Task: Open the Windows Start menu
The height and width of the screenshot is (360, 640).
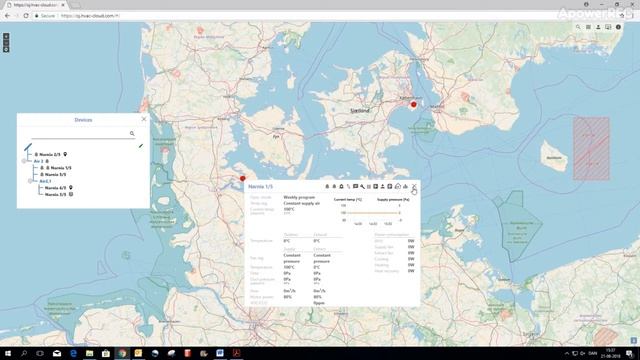Action: [x=8, y=353]
